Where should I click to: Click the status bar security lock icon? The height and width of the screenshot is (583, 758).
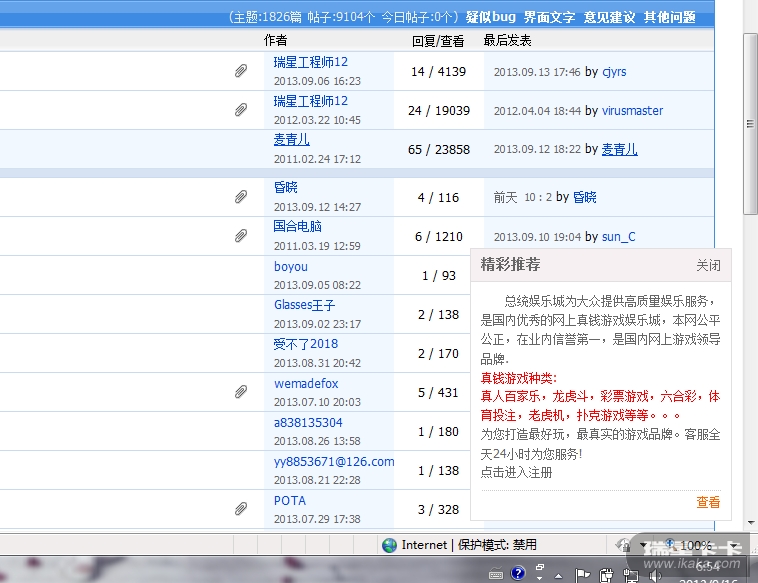coord(624,545)
